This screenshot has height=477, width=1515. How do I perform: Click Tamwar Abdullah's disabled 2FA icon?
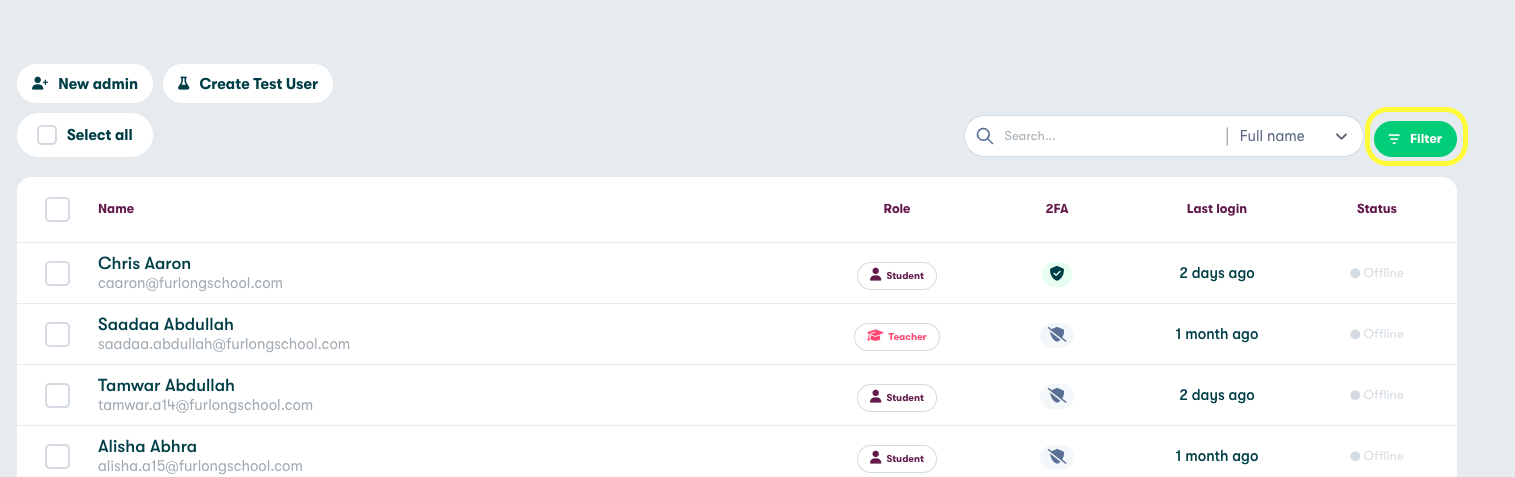[x=1056, y=396]
